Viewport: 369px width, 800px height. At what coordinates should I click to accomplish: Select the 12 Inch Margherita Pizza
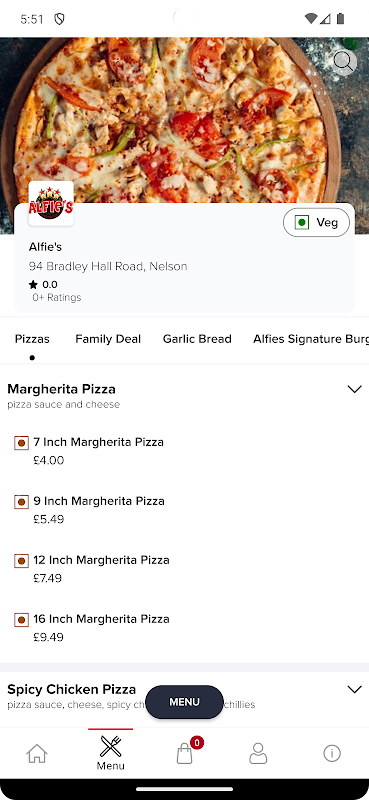pyautogui.click(x=102, y=569)
